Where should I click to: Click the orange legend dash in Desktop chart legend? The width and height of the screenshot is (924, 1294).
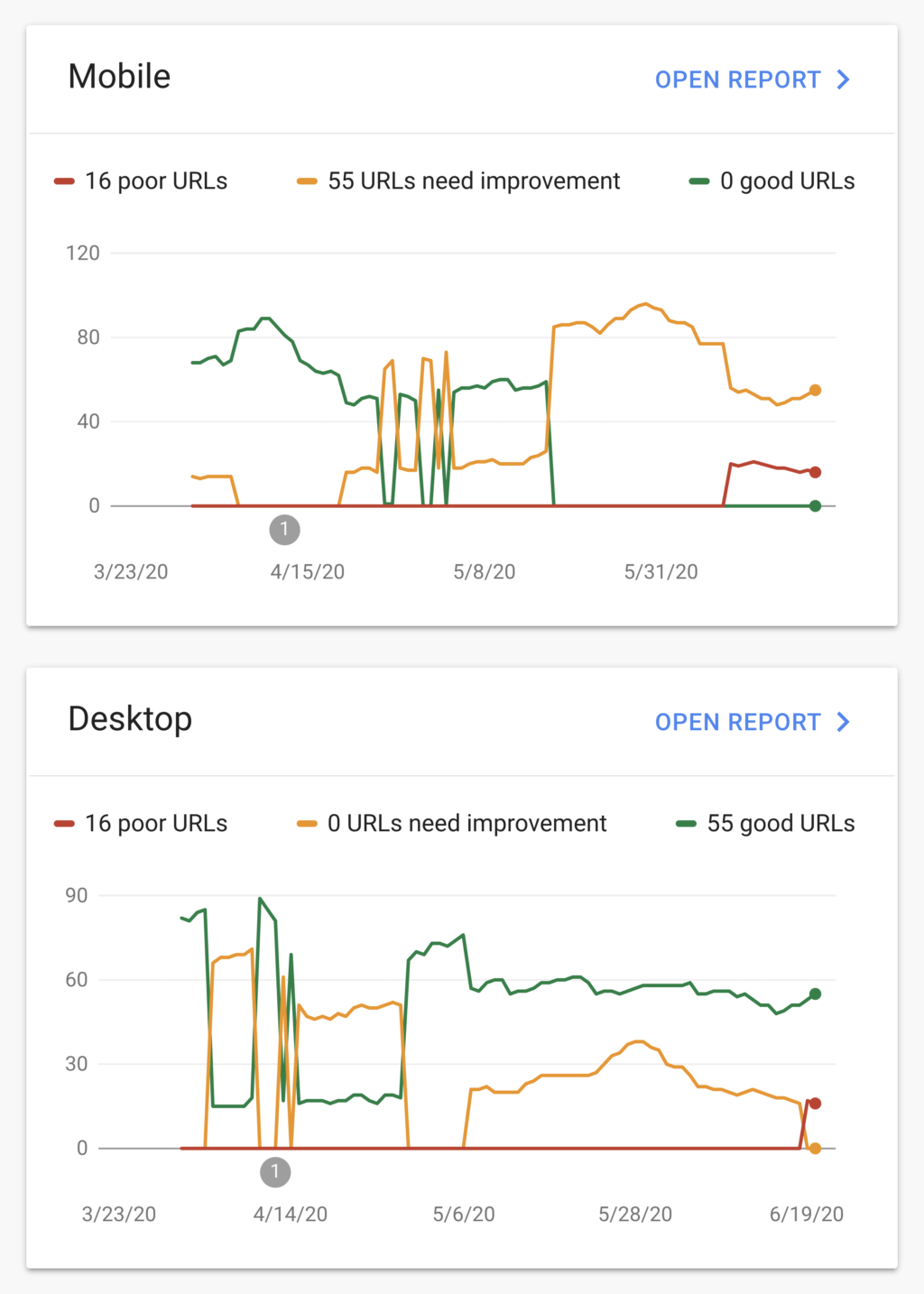coord(307,823)
